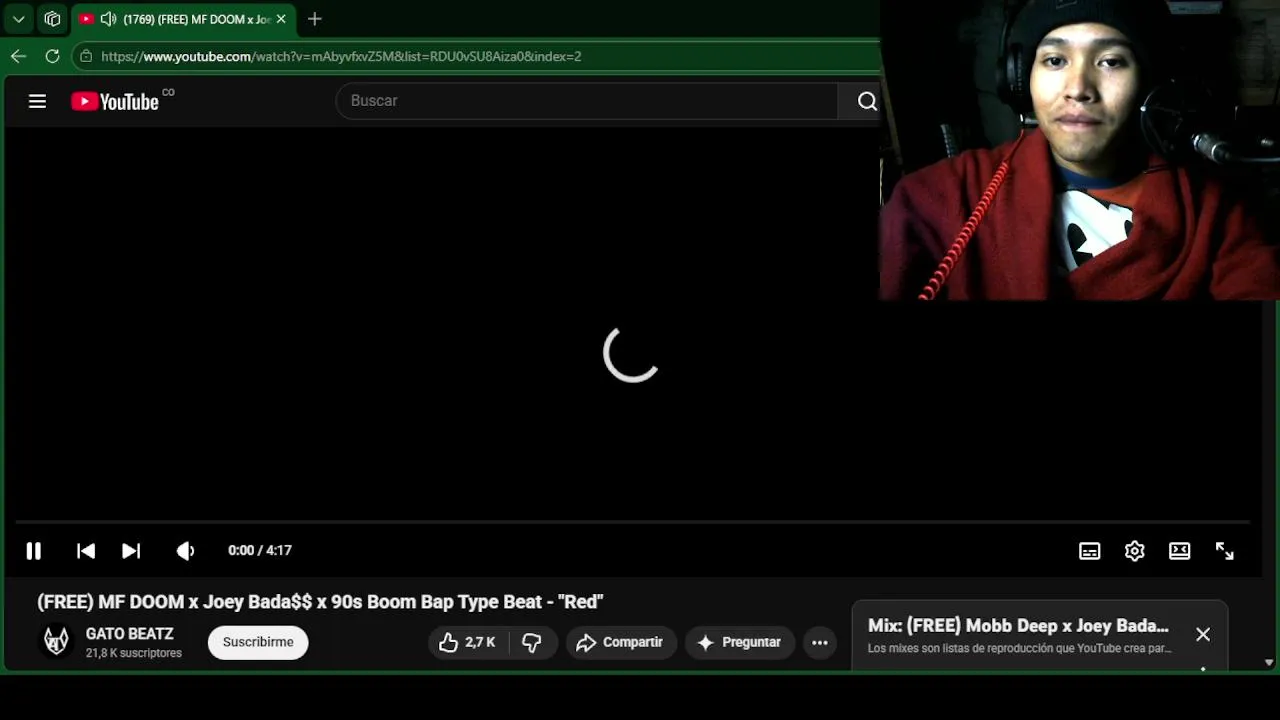Open a new browser tab
Viewport: 1280px width, 720px height.
click(x=314, y=19)
